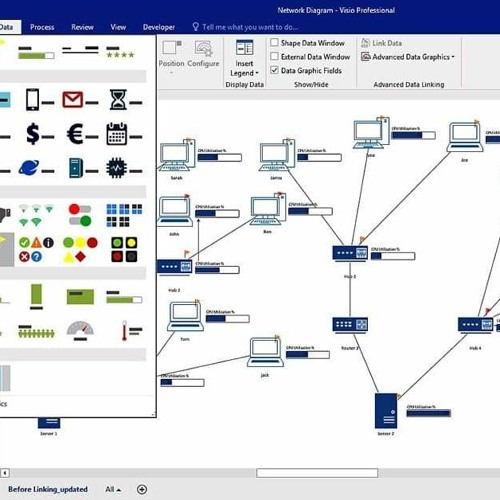
Task: Pick the hourglass data graphic icon
Action: 126,100
